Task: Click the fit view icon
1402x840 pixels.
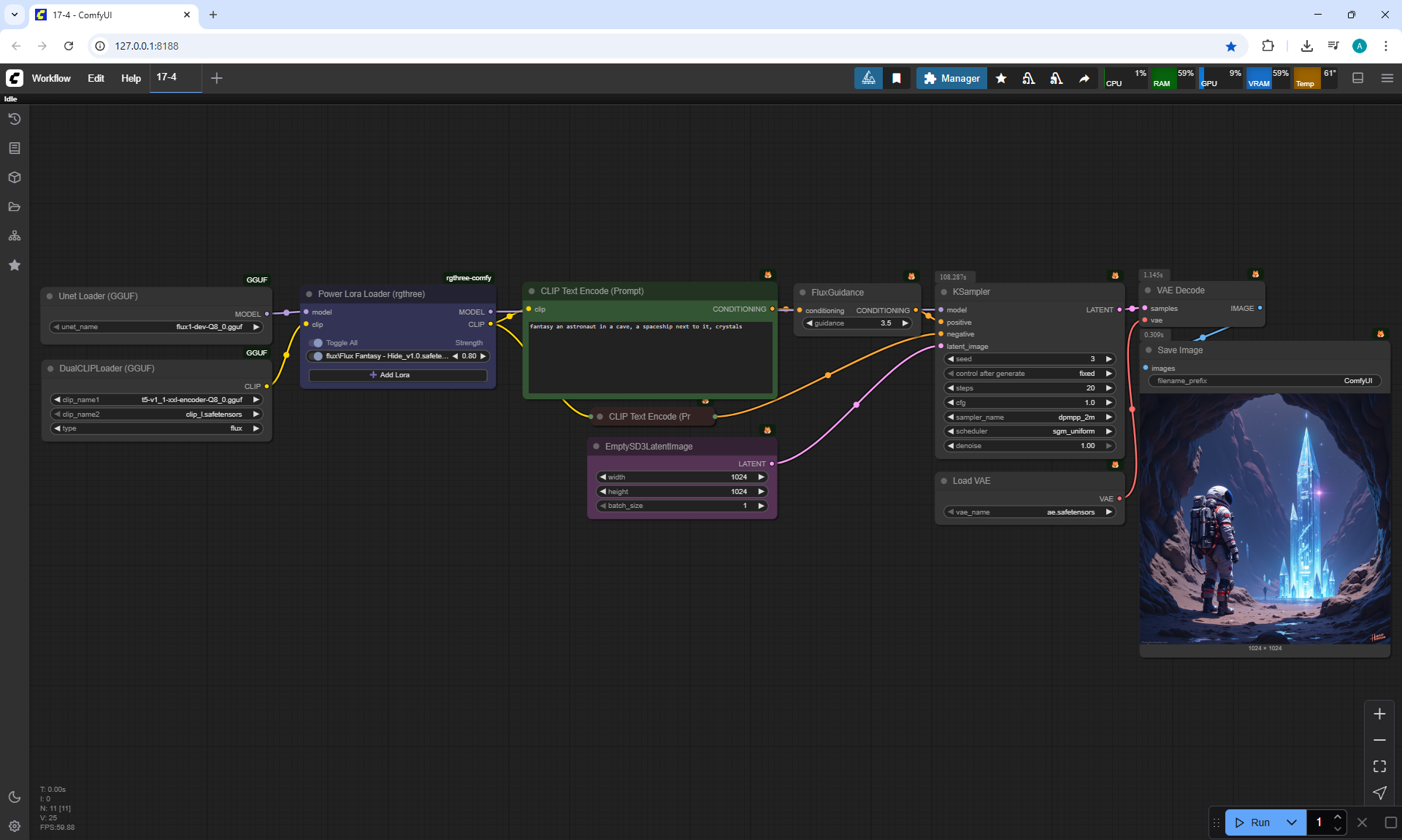Action: tap(1379, 766)
